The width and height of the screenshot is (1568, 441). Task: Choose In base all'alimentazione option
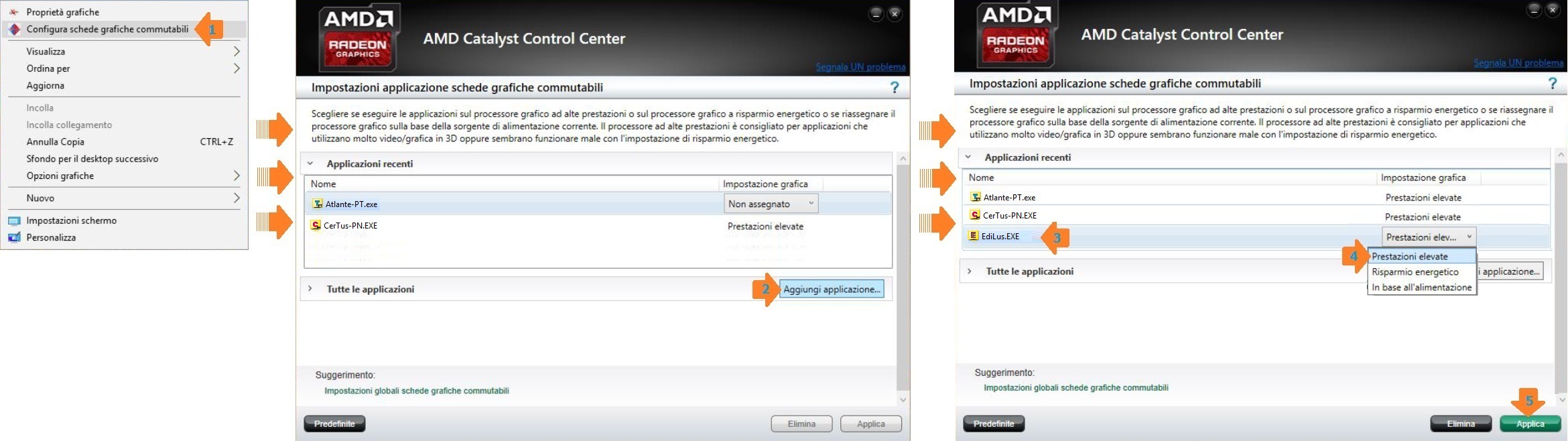tap(1422, 287)
